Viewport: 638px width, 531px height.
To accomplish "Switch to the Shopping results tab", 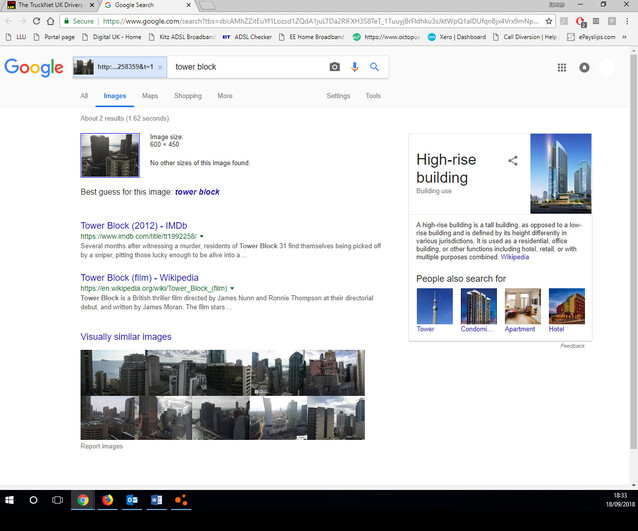I will coord(188,96).
